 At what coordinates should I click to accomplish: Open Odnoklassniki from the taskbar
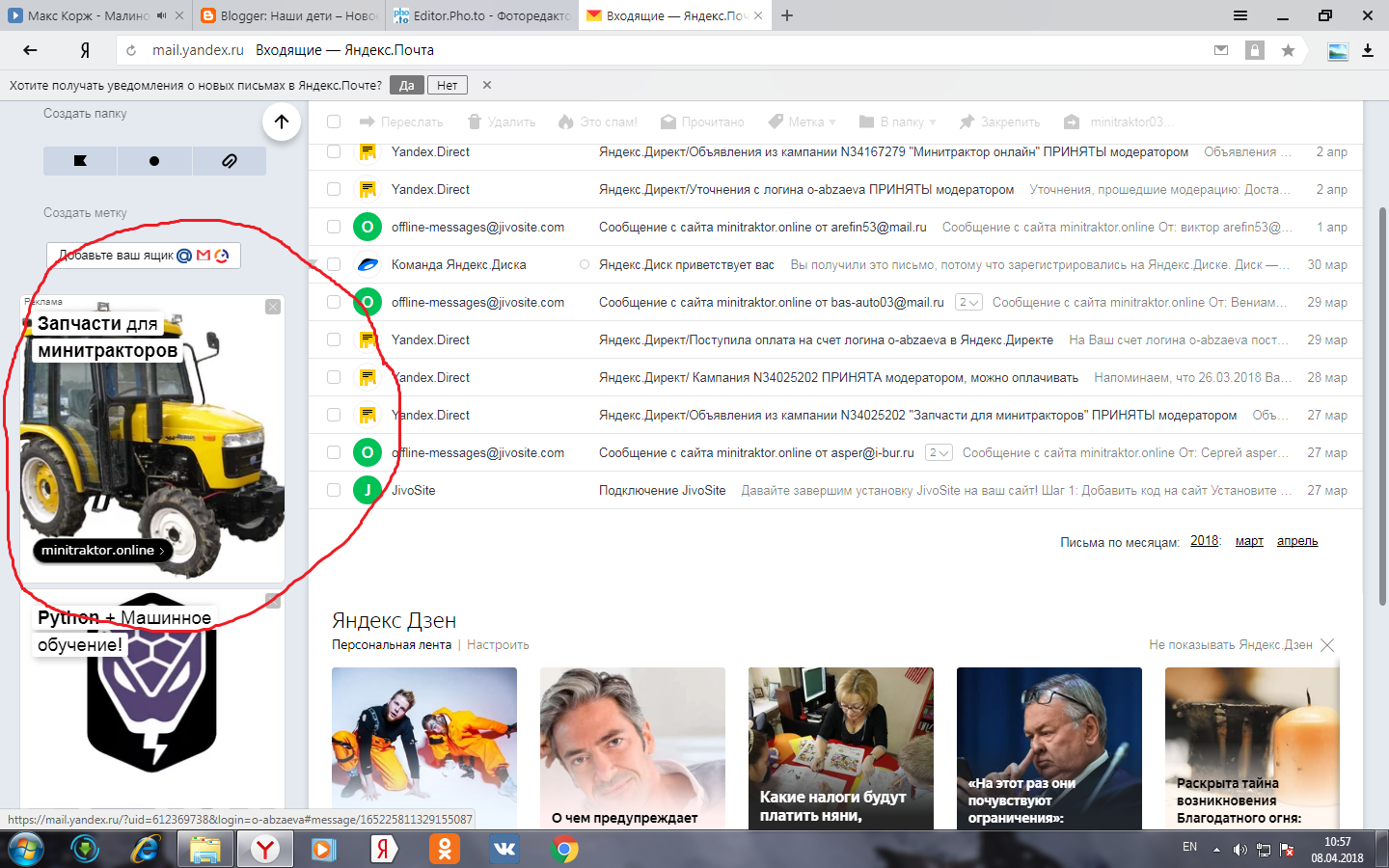pos(445,850)
